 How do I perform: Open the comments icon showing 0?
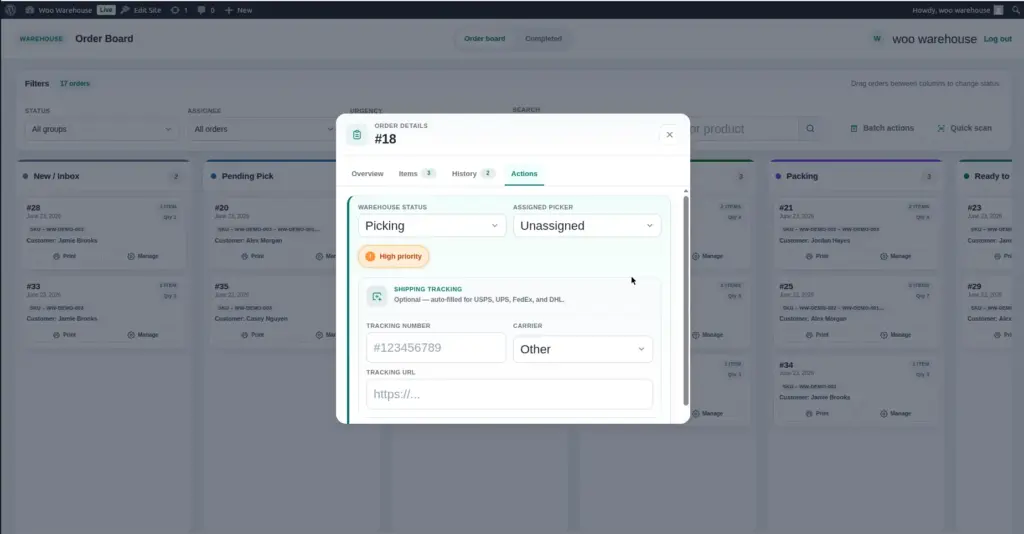[x=206, y=10]
